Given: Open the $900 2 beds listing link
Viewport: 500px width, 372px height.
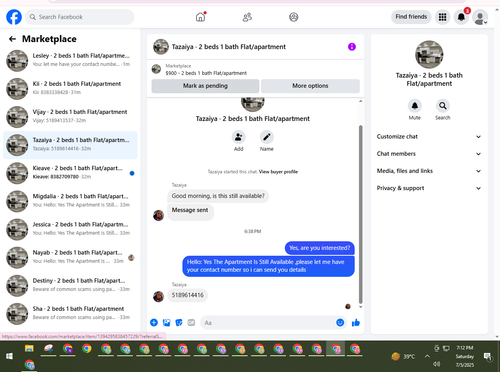Looking at the screenshot, I should [x=206, y=73].
